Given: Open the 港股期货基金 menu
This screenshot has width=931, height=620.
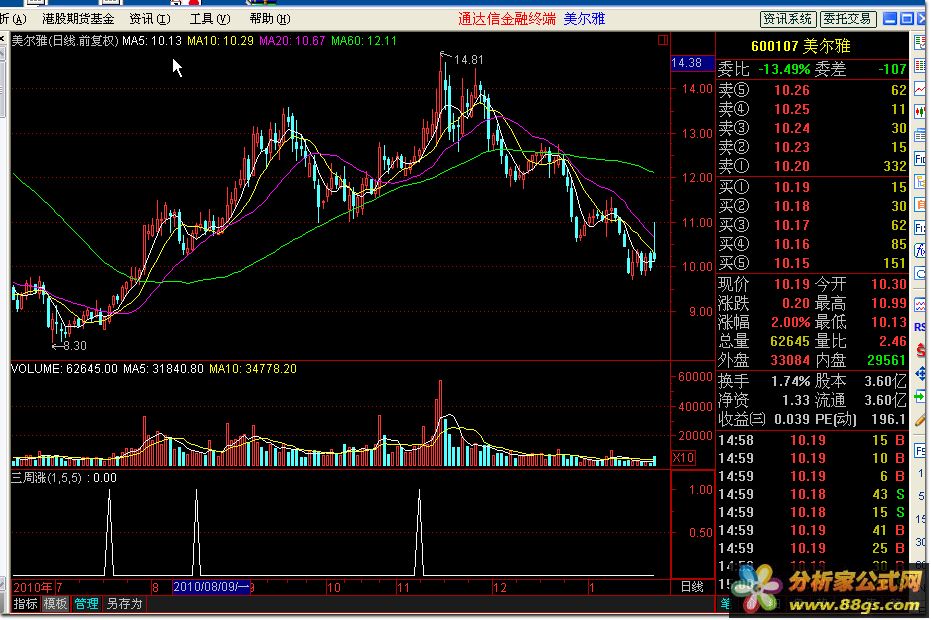Looking at the screenshot, I should click(78, 19).
